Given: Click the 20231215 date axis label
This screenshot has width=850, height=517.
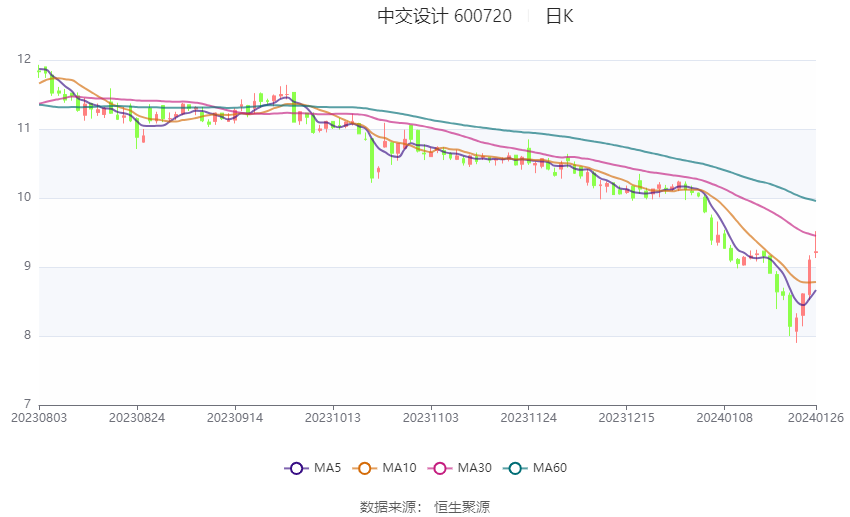Looking at the screenshot, I should 627,418.
